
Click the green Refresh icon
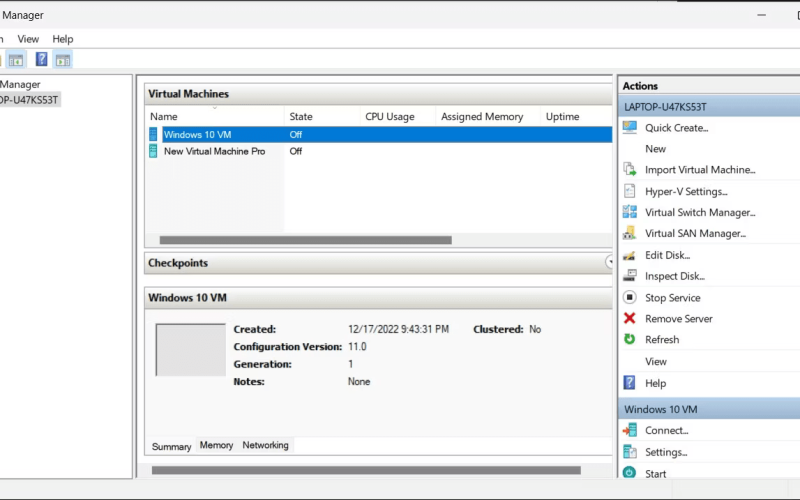(x=630, y=339)
